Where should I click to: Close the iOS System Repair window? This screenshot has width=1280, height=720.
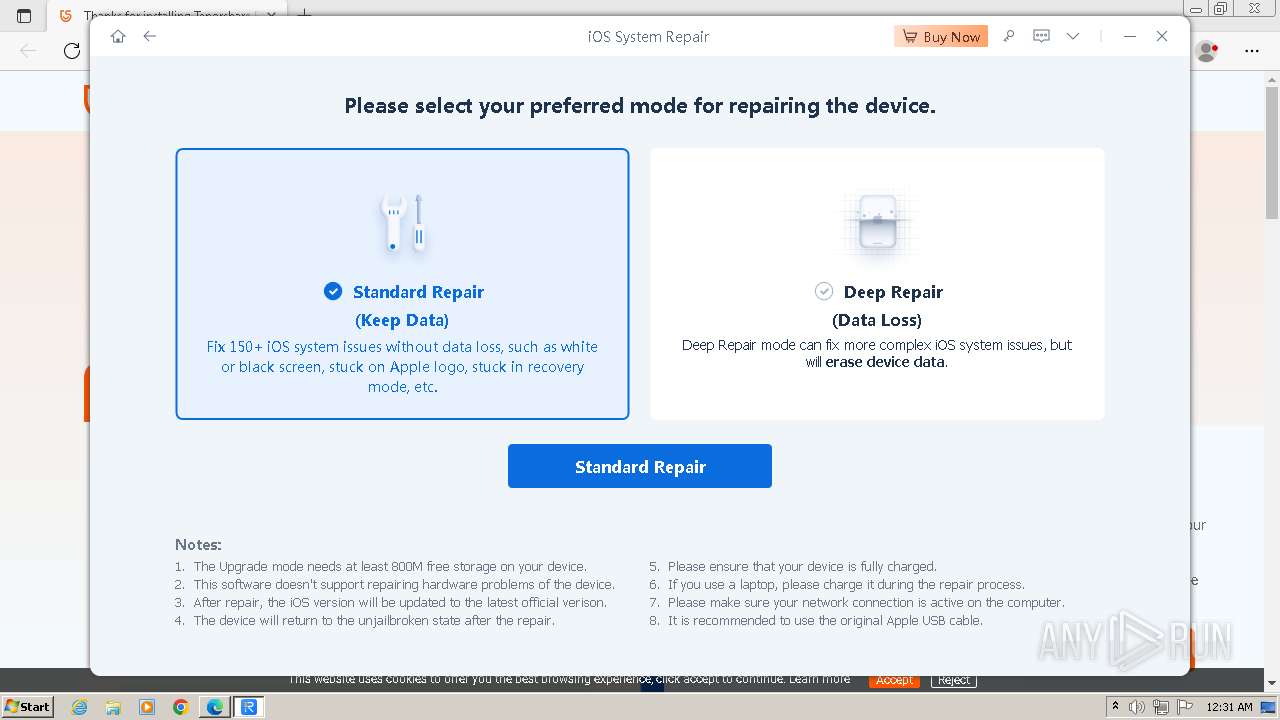click(1162, 36)
